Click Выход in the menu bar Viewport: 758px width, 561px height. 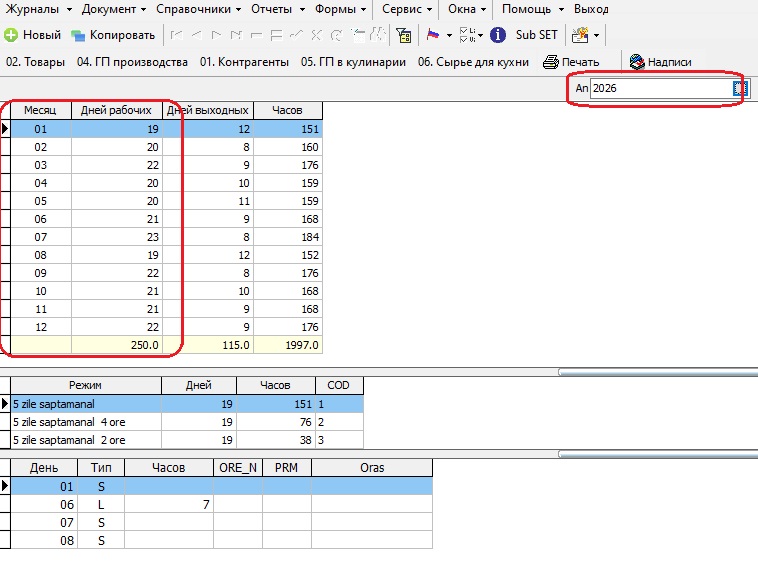591,9
